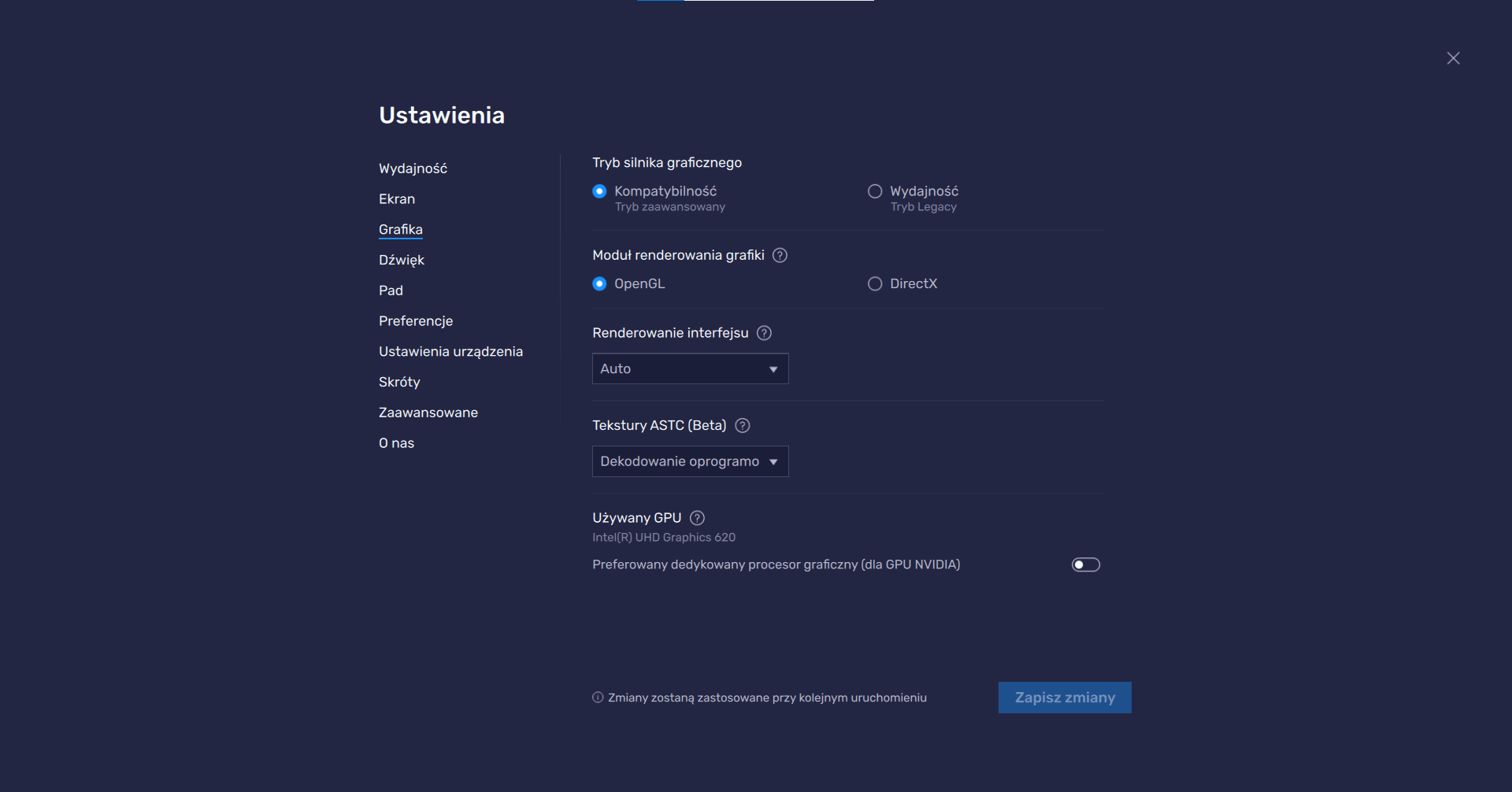The width and height of the screenshot is (1512, 792).
Task: Click Intel(R) UHD Graphics 620 text
Action: 664,538
